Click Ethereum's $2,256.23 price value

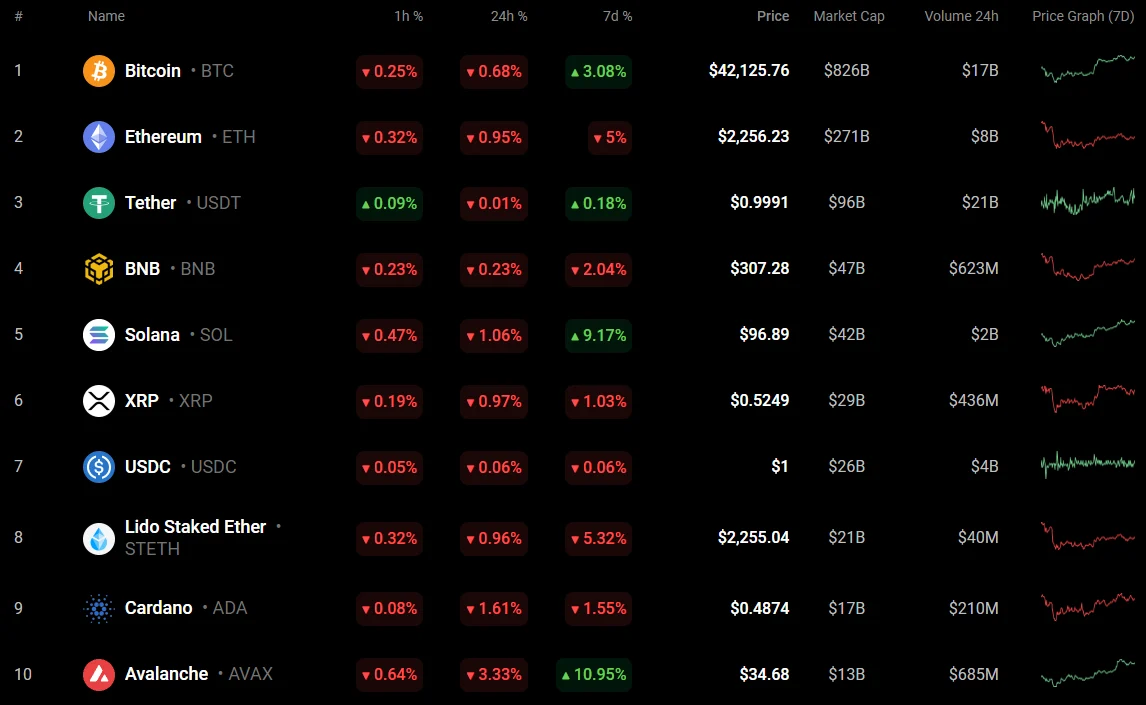(x=753, y=137)
